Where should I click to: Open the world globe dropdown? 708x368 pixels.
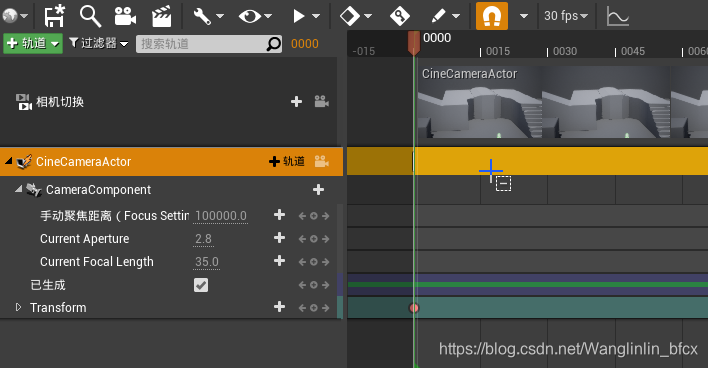14,16
